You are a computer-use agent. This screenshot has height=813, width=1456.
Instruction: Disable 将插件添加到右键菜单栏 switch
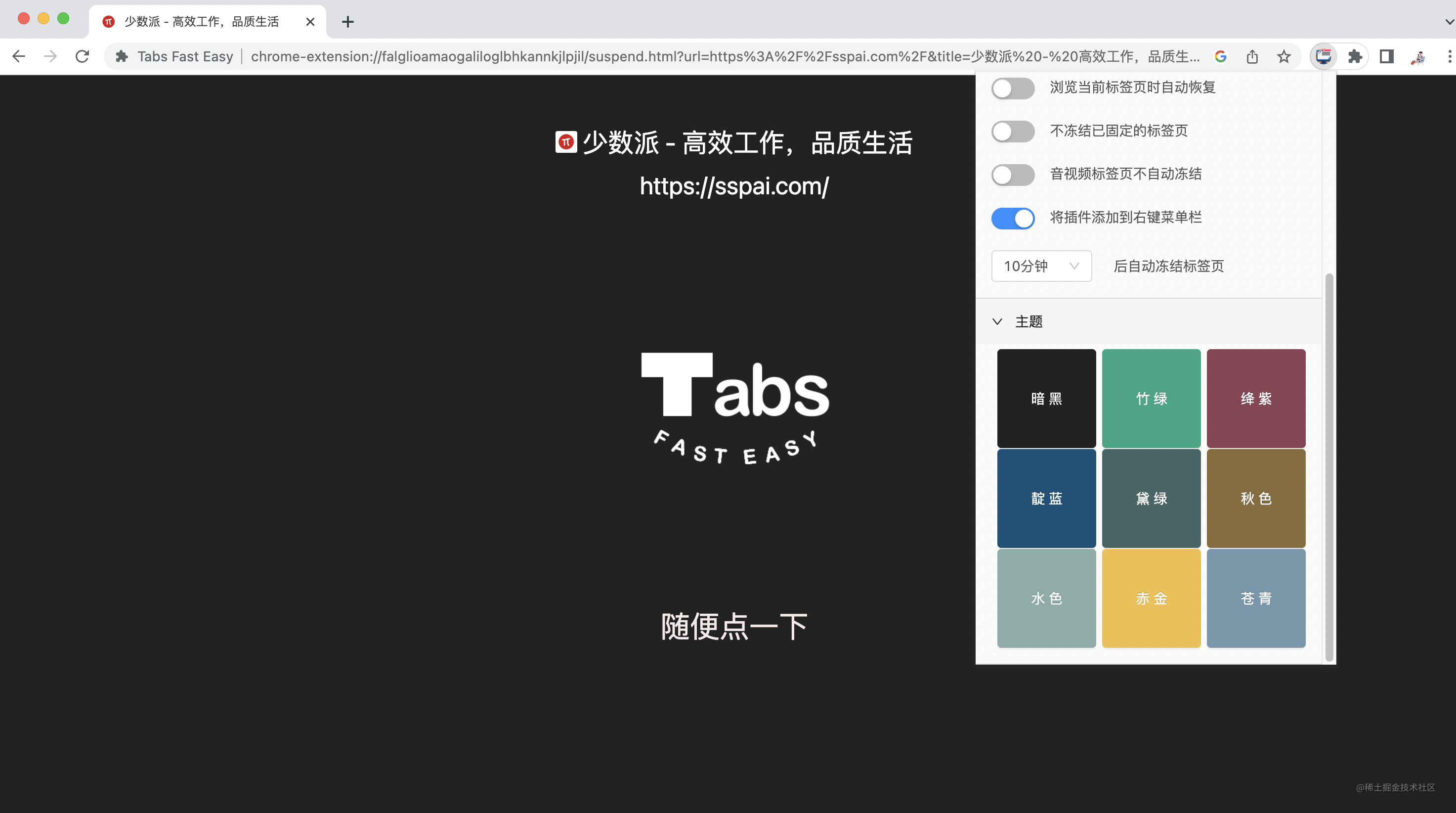[1013, 218]
